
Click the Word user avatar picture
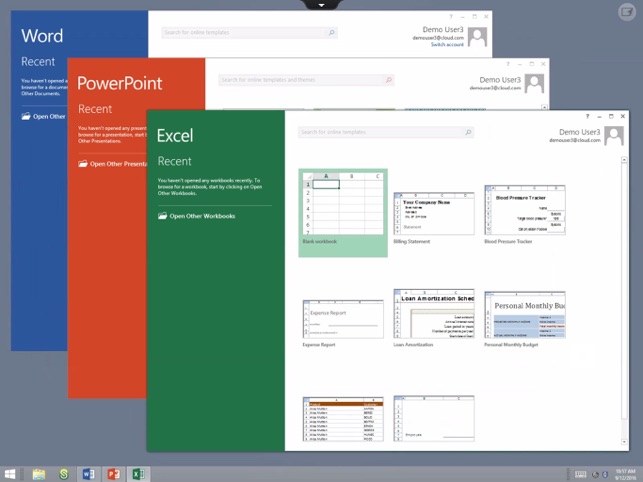click(x=477, y=37)
